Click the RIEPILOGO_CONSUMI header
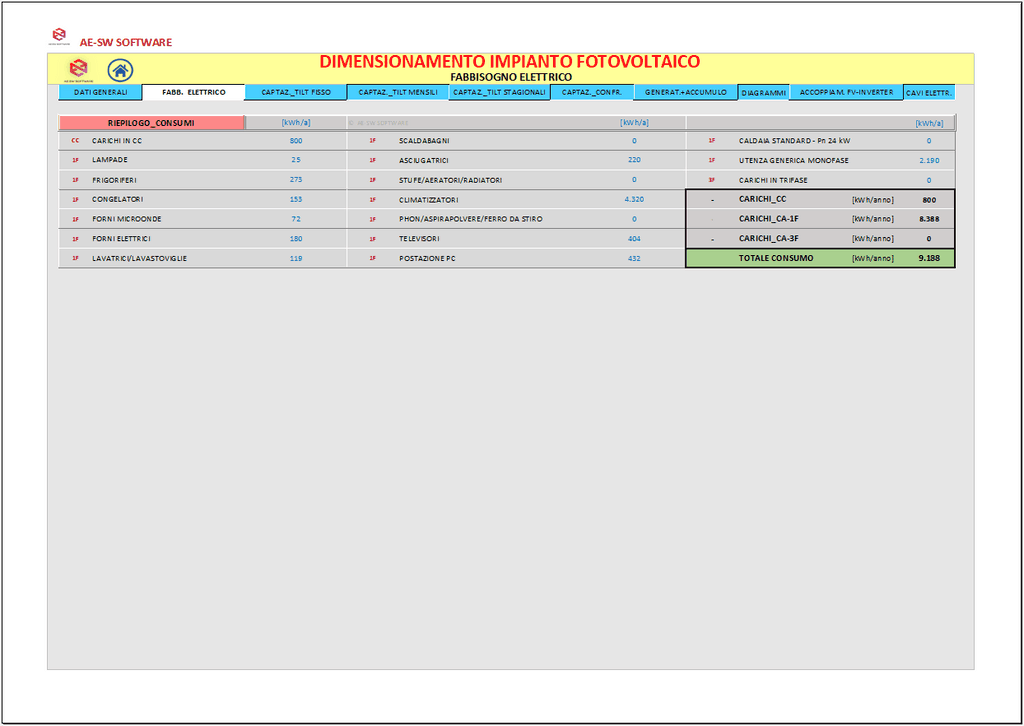 [151, 123]
